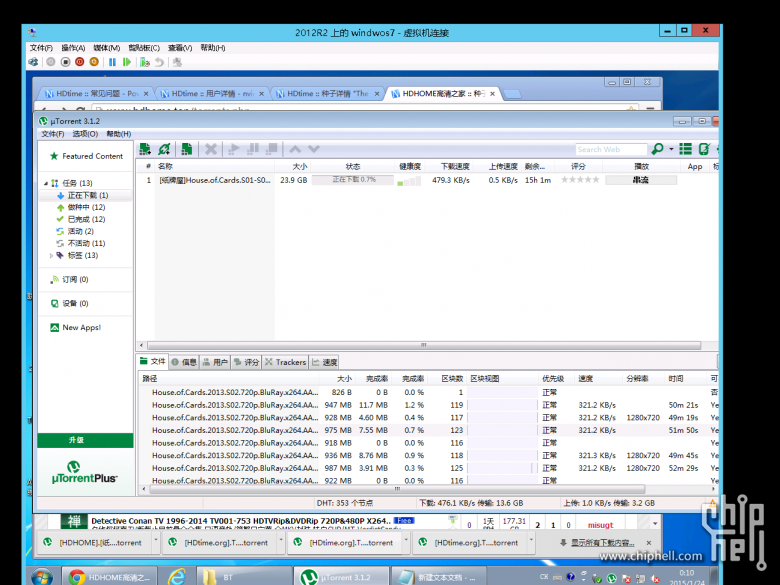The height and width of the screenshot is (585, 780).
Task: Switch to 速度 tab
Action: [324, 362]
